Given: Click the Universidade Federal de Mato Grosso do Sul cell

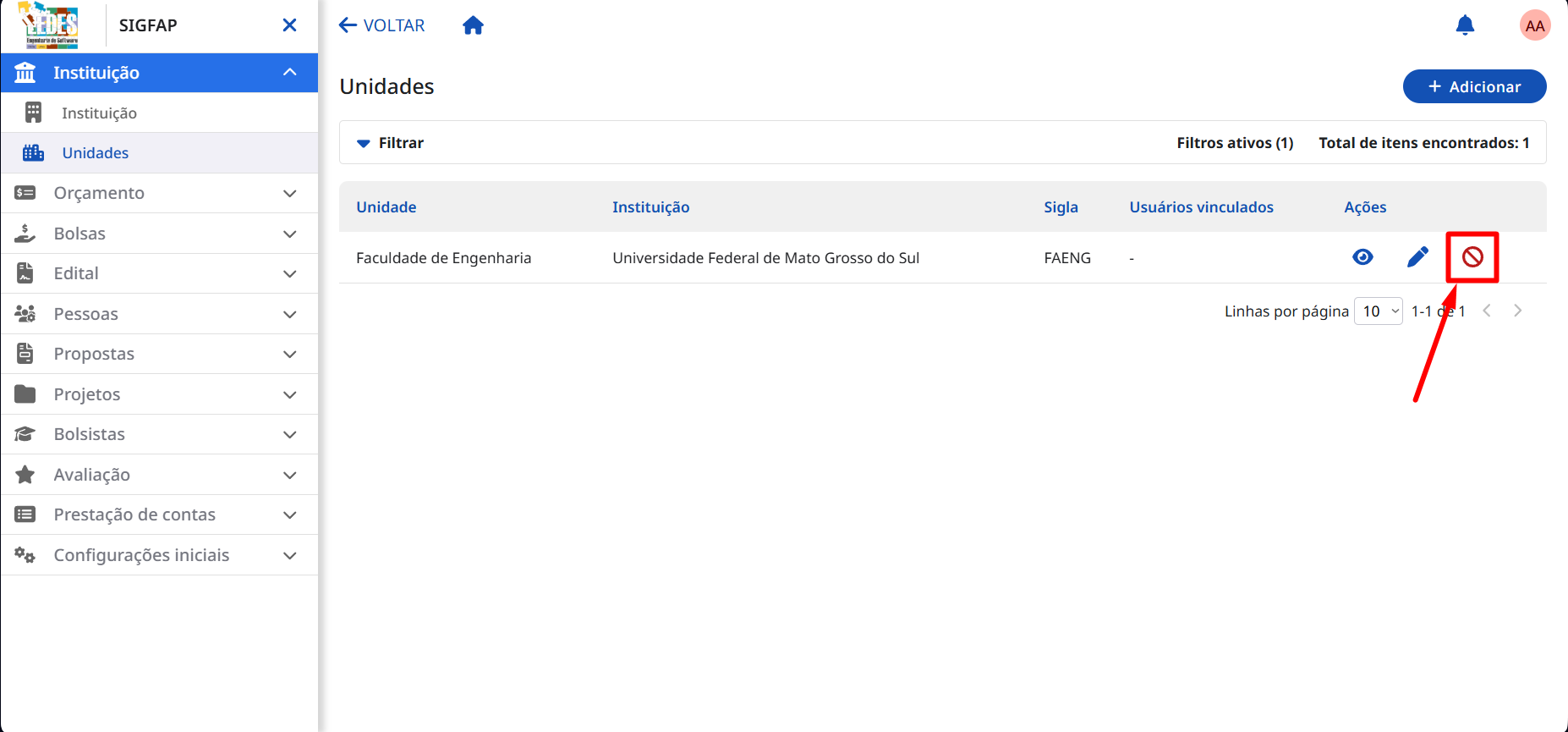Looking at the screenshot, I should 765,258.
